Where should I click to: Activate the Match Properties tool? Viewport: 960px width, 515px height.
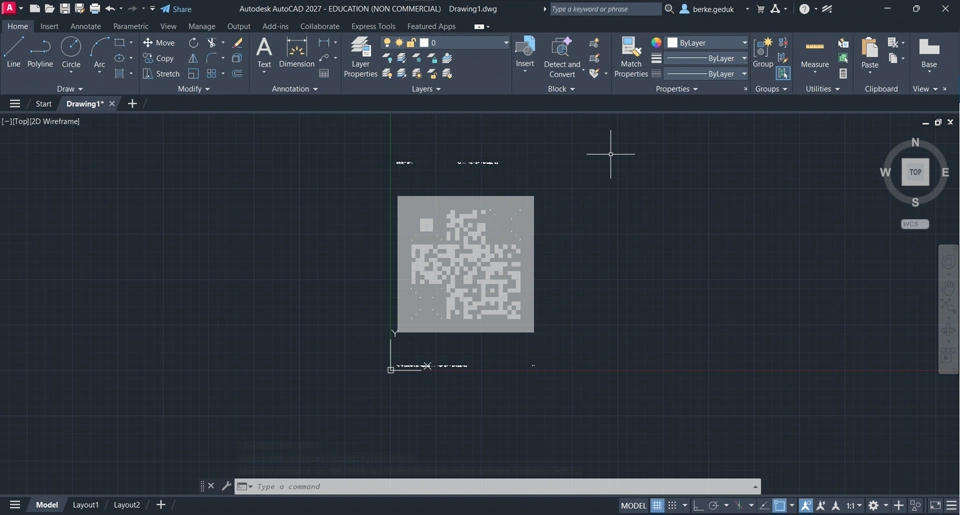point(631,58)
